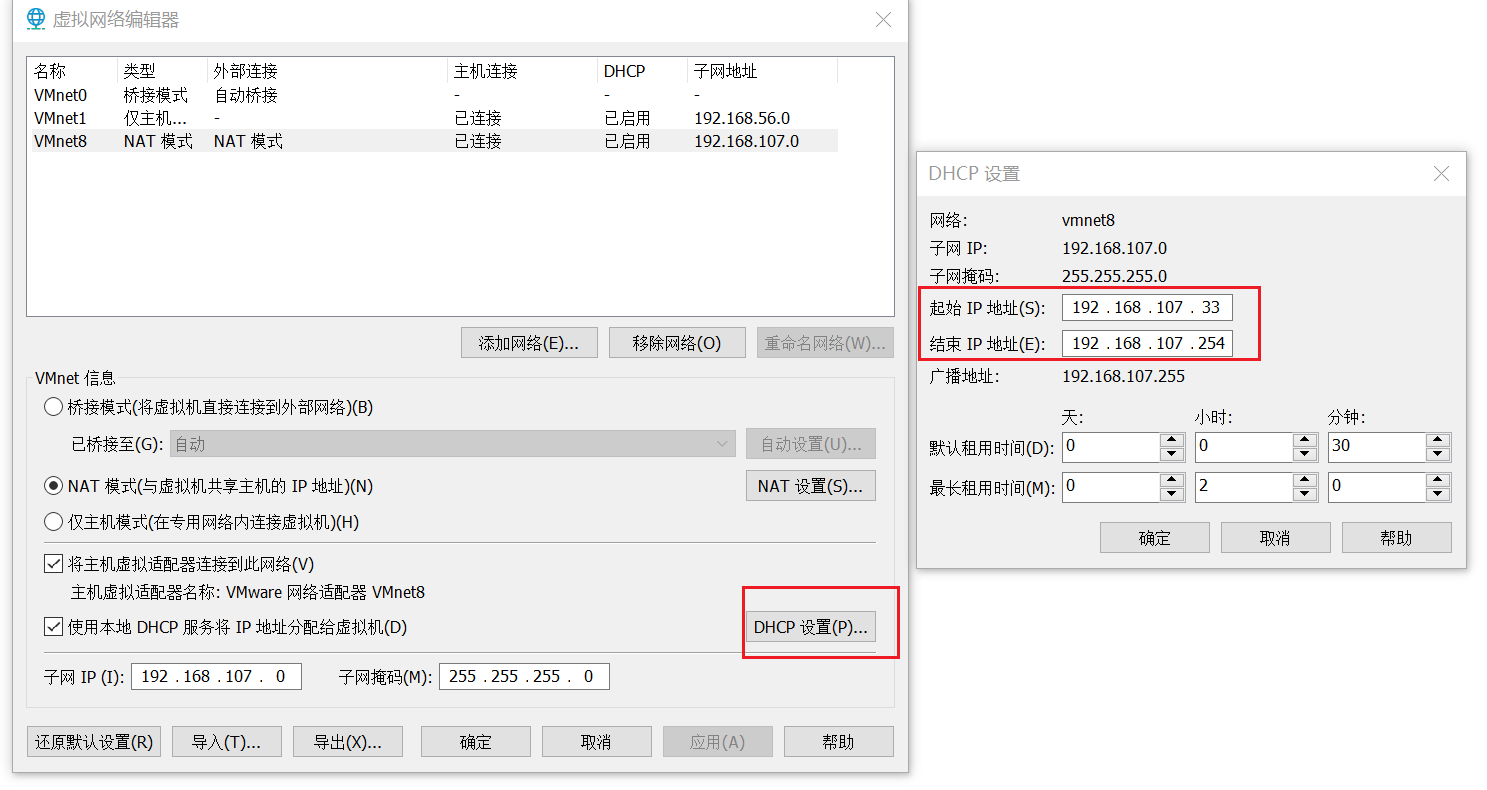This screenshot has height=790, width=1487.
Task: Confirm with 确定 in DHCP 设置 dialog
Action: [1155, 538]
